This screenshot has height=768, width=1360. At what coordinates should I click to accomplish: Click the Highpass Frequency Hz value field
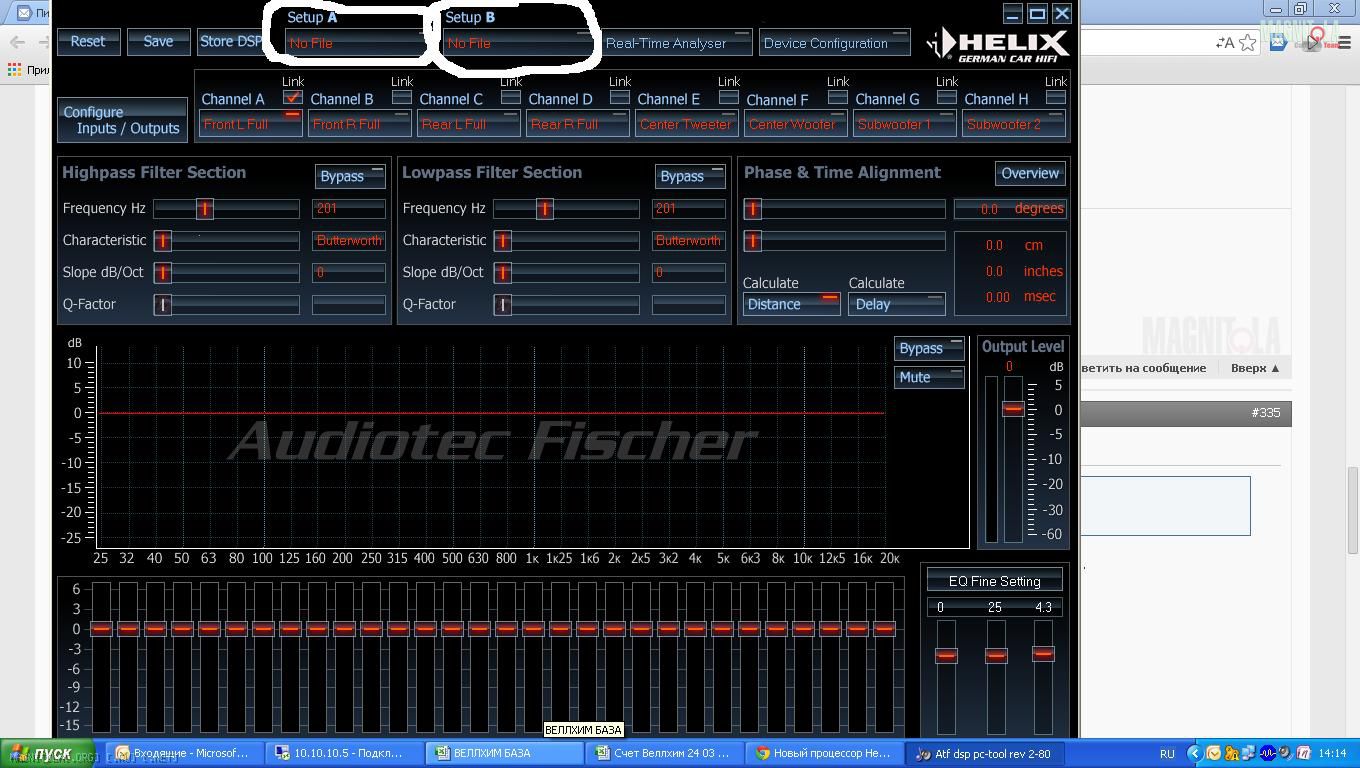point(348,208)
